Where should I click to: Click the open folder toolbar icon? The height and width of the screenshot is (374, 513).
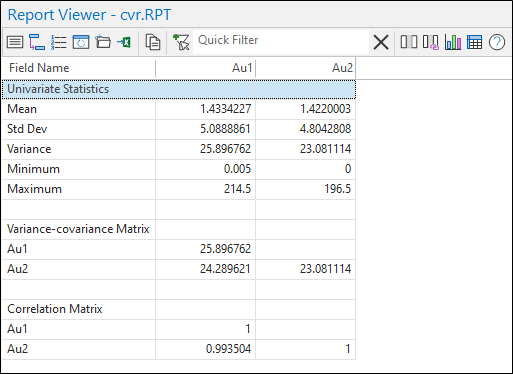[x=103, y=42]
